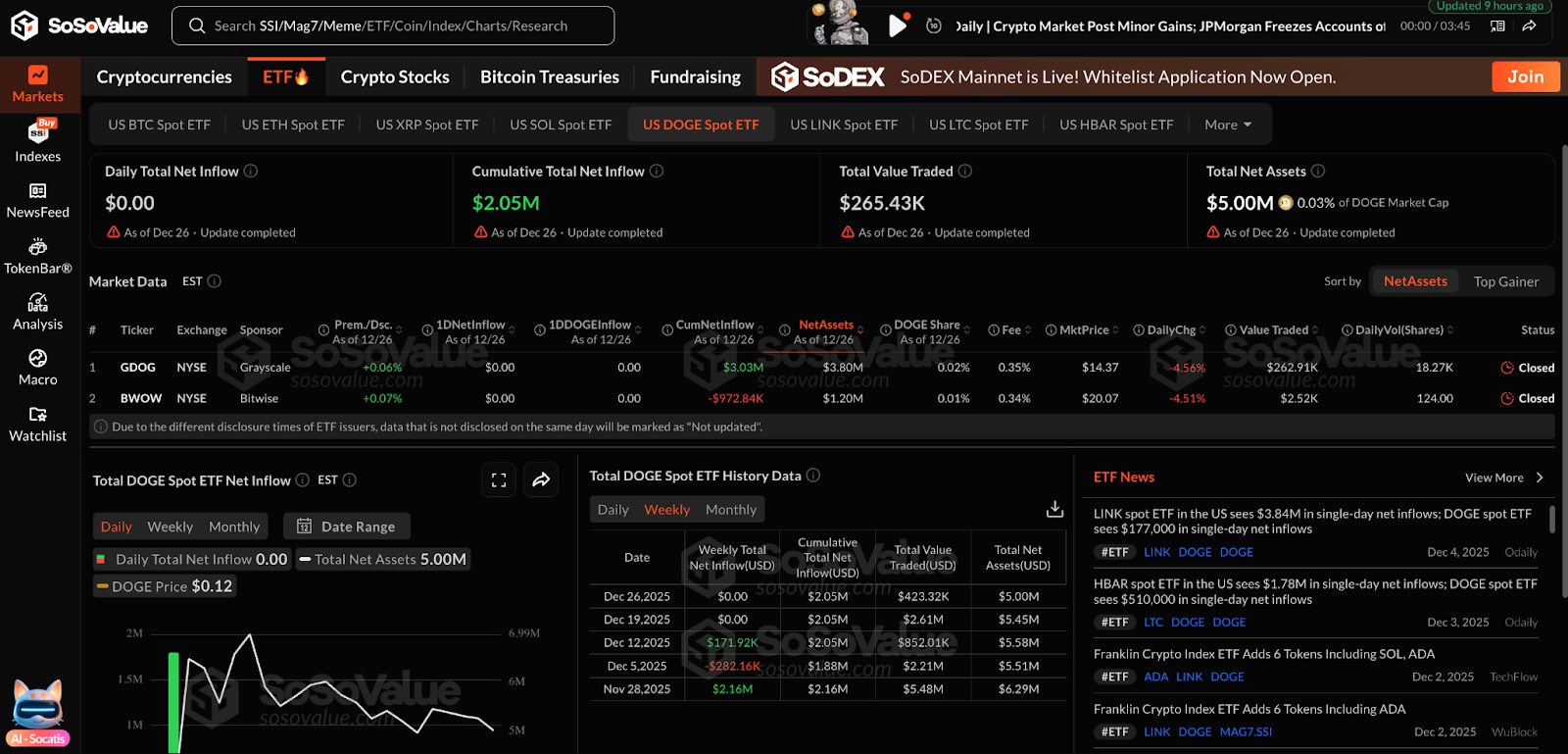
Task: Download the ETF history data
Action: coord(1054,509)
